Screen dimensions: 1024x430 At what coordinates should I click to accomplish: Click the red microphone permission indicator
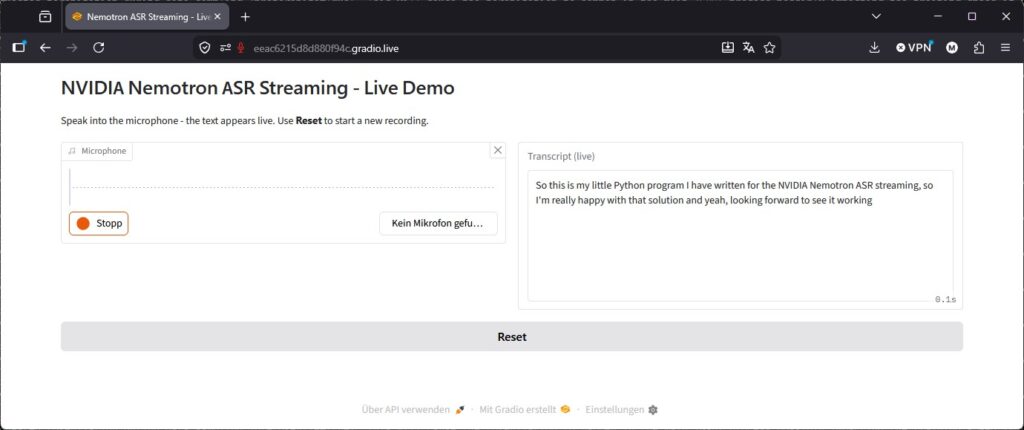[x=241, y=48]
